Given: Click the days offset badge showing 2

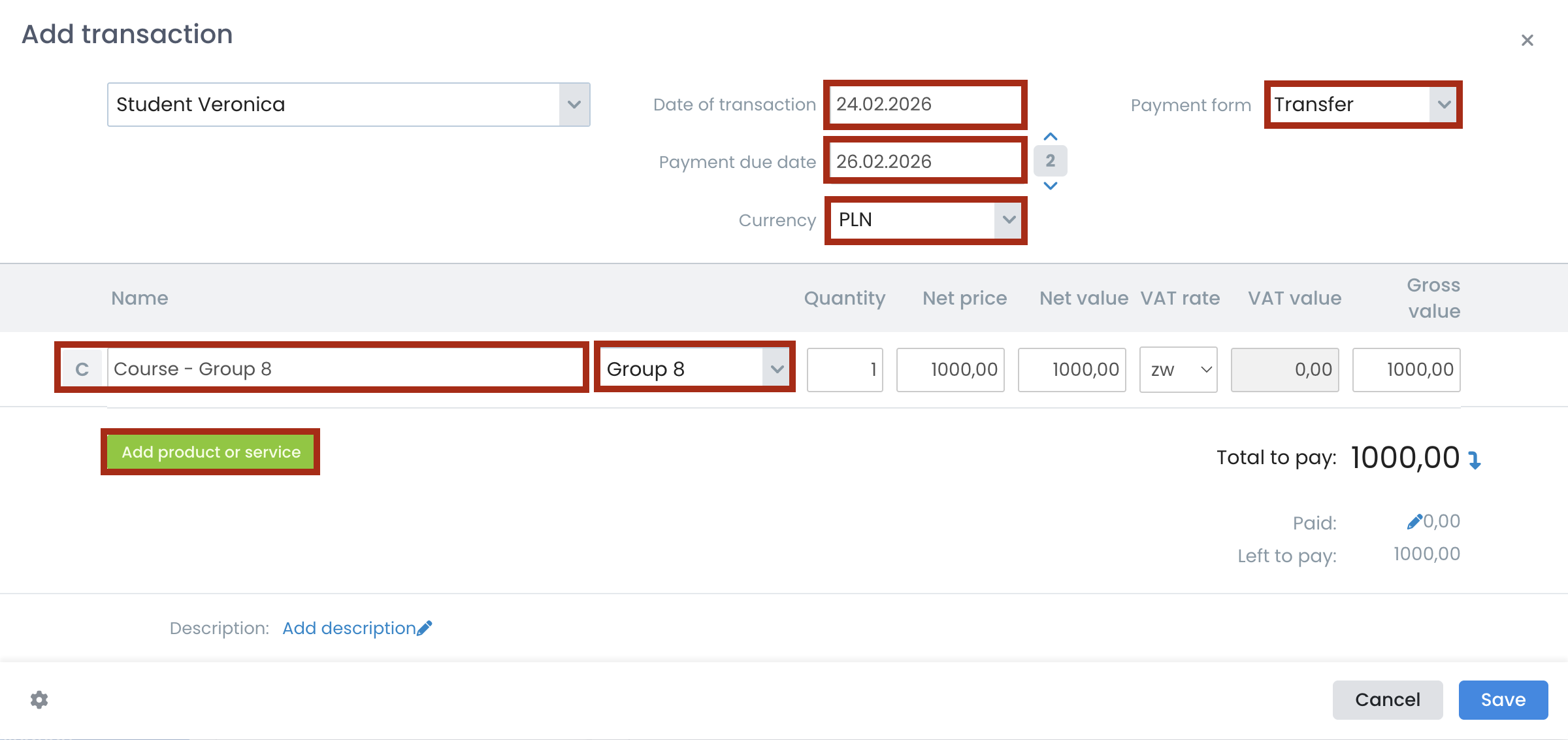Looking at the screenshot, I should (x=1050, y=161).
